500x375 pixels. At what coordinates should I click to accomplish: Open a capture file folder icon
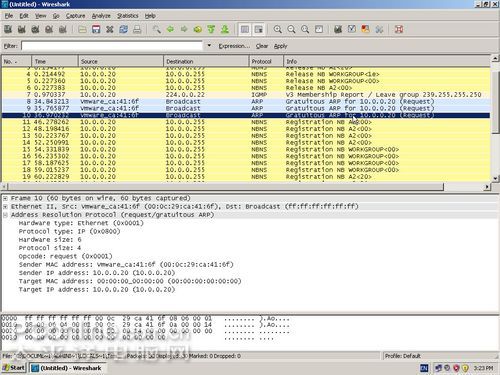(x=82, y=29)
